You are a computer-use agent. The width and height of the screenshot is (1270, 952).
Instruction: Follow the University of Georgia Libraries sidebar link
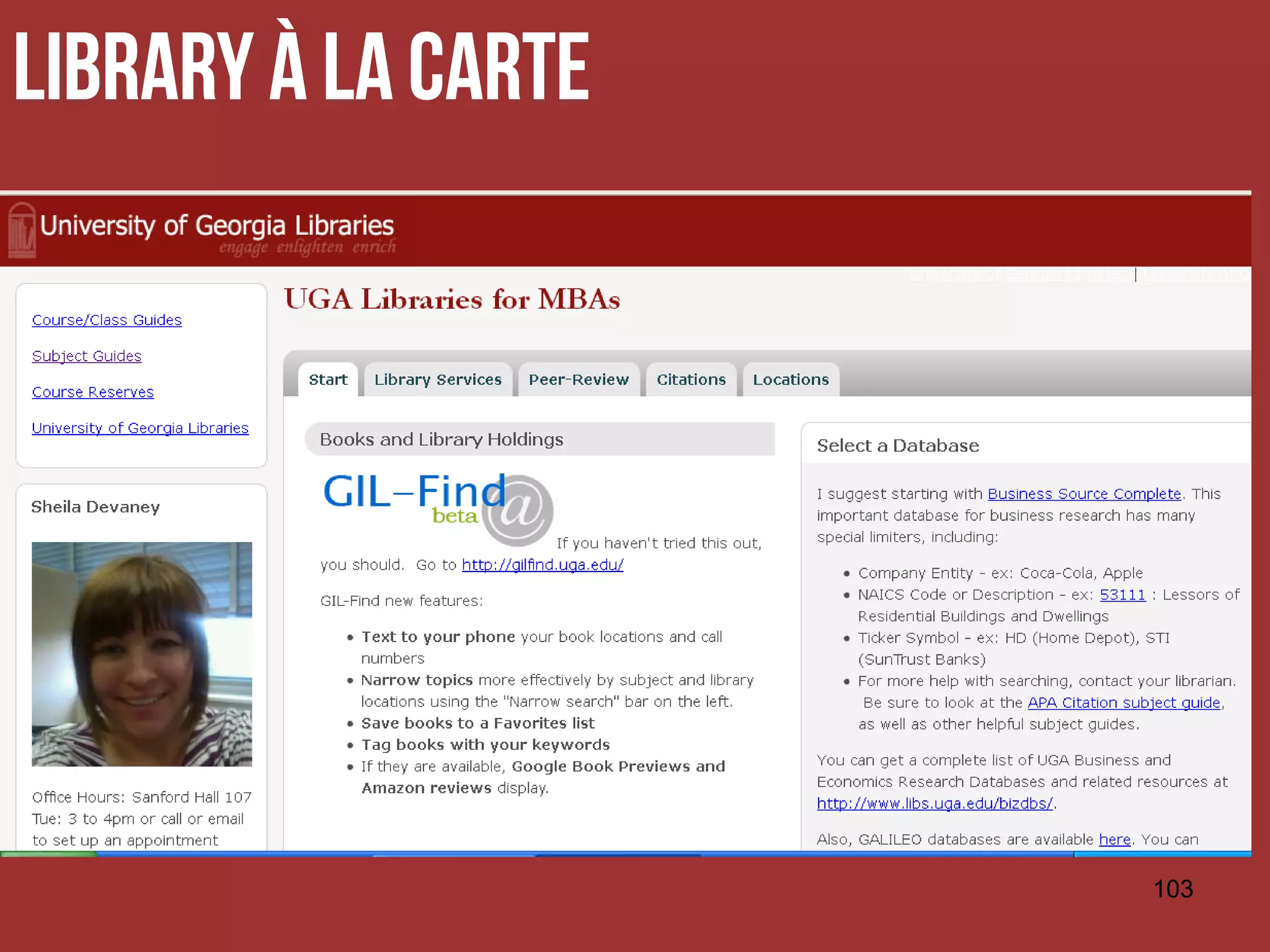click(x=140, y=428)
